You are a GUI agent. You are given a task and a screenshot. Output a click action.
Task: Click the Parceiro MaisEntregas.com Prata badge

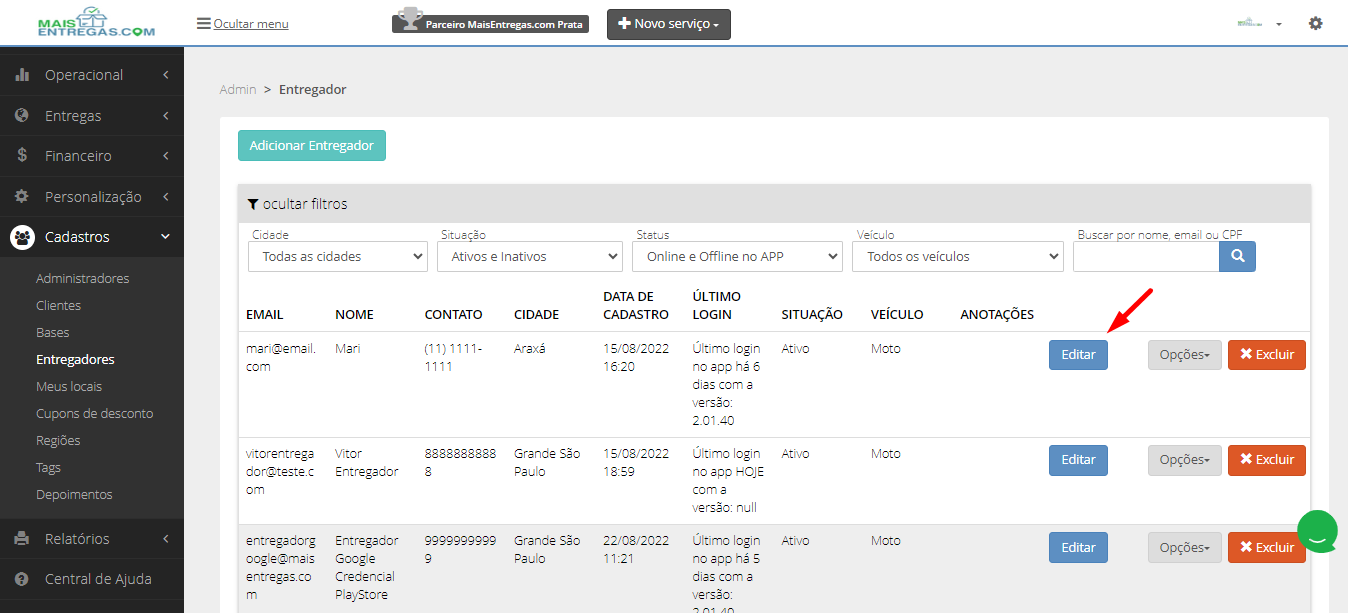tap(490, 24)
